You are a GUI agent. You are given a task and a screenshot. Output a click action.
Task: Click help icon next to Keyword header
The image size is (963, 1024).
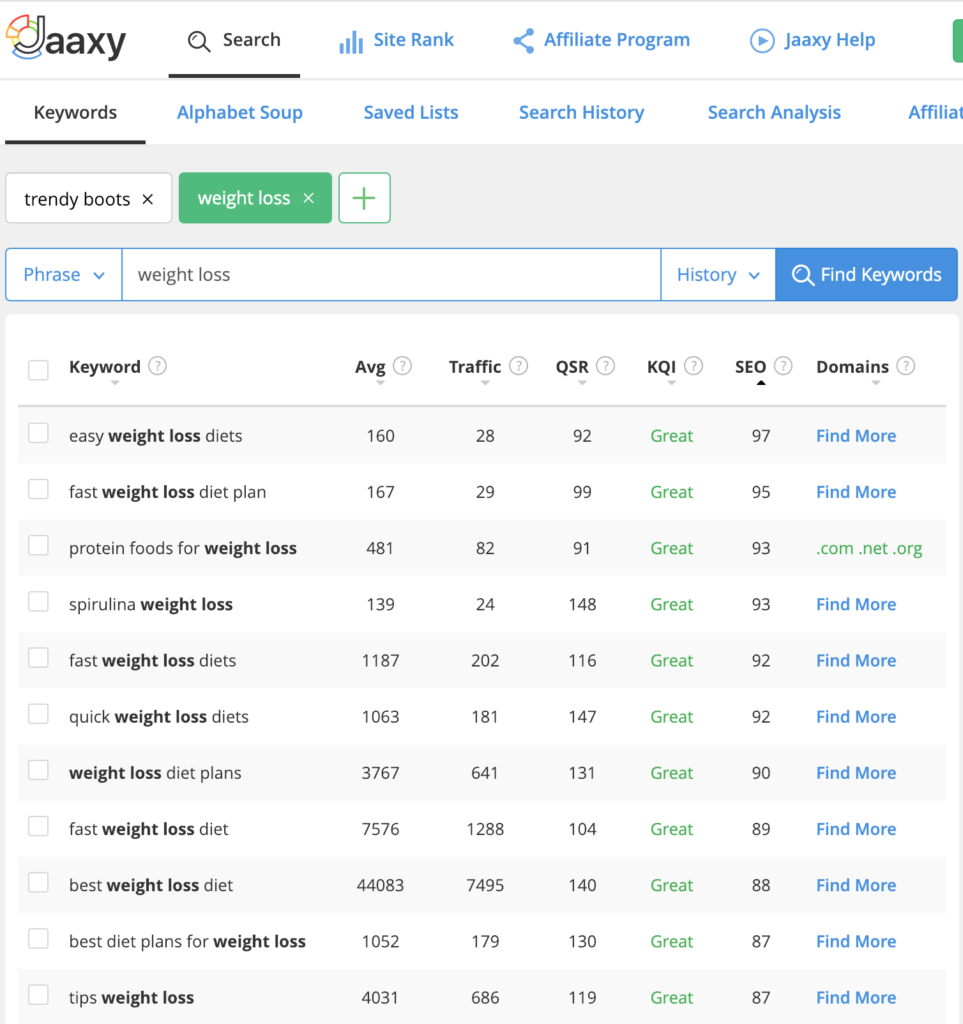coord(157,366)
